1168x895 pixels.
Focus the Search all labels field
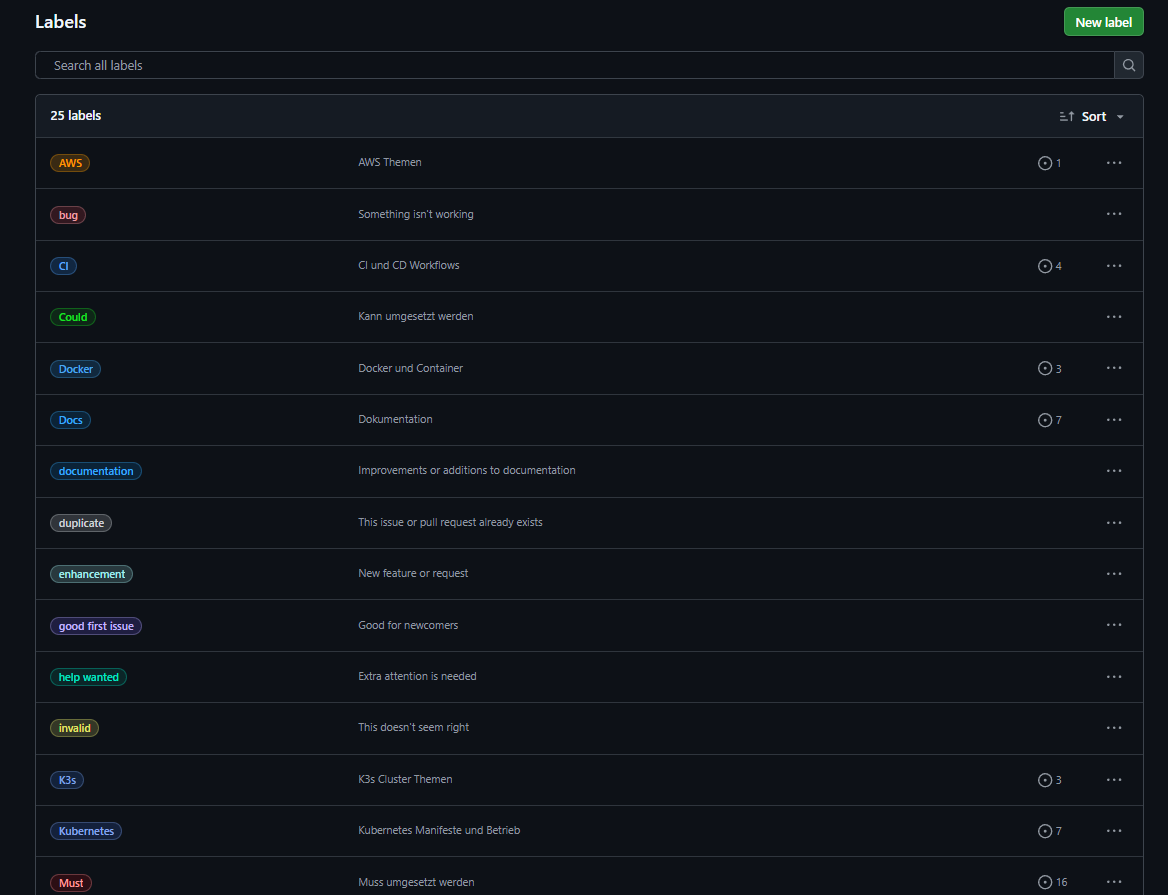tap(574, 66)
